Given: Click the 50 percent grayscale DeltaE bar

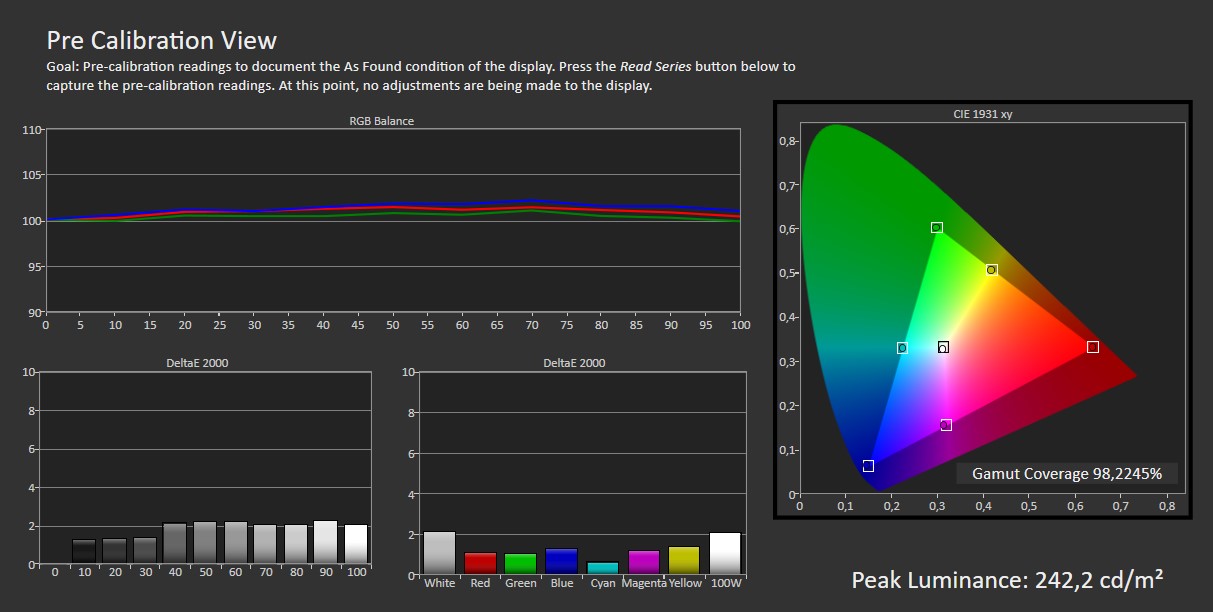Looking at the screenshot, I should [205, 543].
